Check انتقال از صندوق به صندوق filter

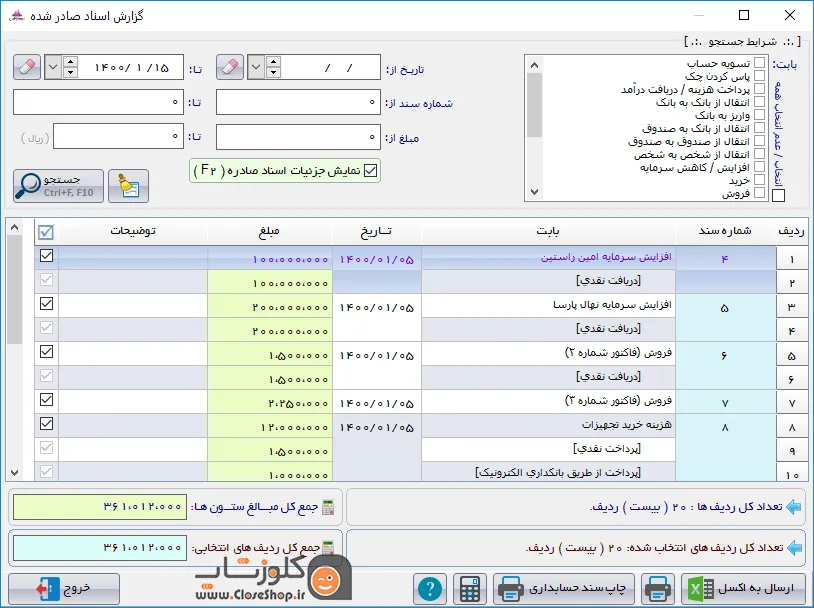coord(759,141)
